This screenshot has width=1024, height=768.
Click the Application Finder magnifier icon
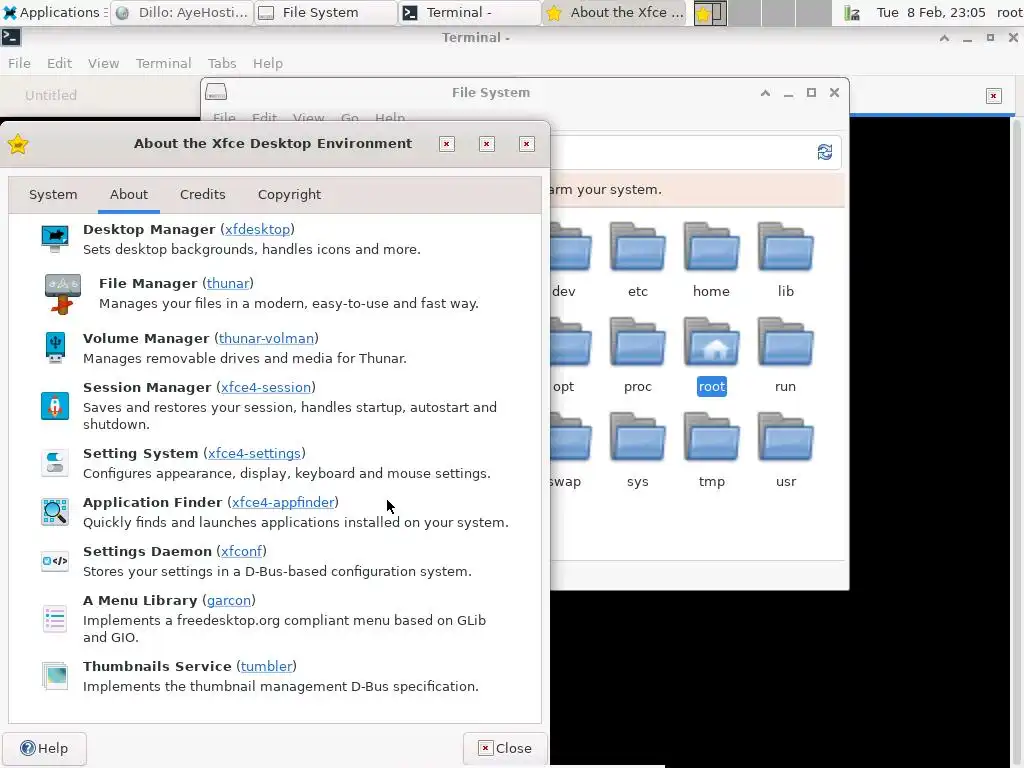tap(55, 512)
